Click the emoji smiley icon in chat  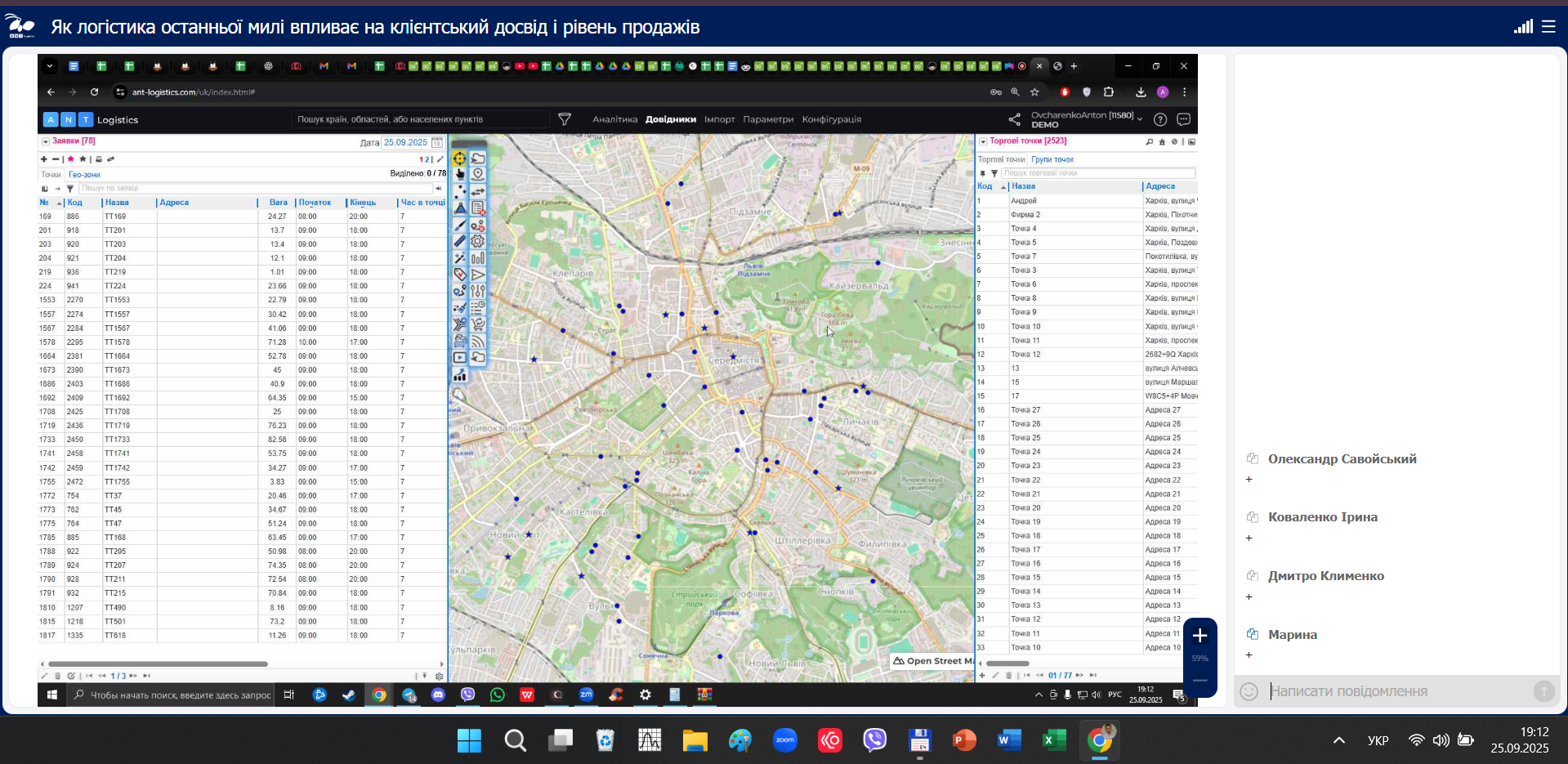click(x=1249, y=691)
